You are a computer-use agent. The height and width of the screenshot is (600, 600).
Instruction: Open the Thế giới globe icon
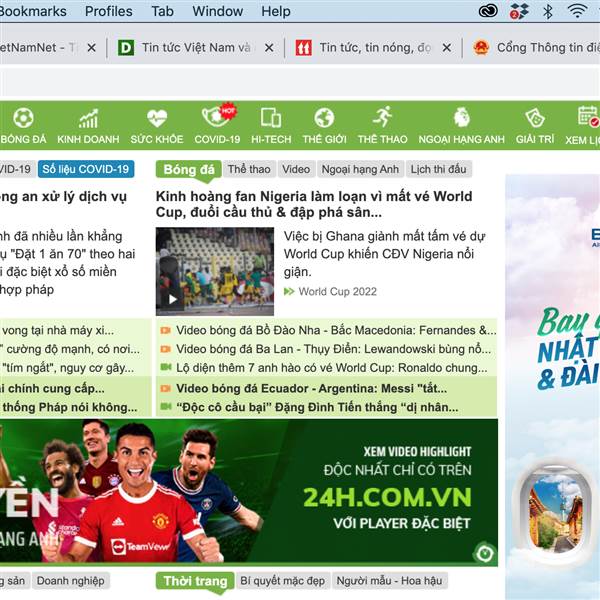tap(324, 117)
